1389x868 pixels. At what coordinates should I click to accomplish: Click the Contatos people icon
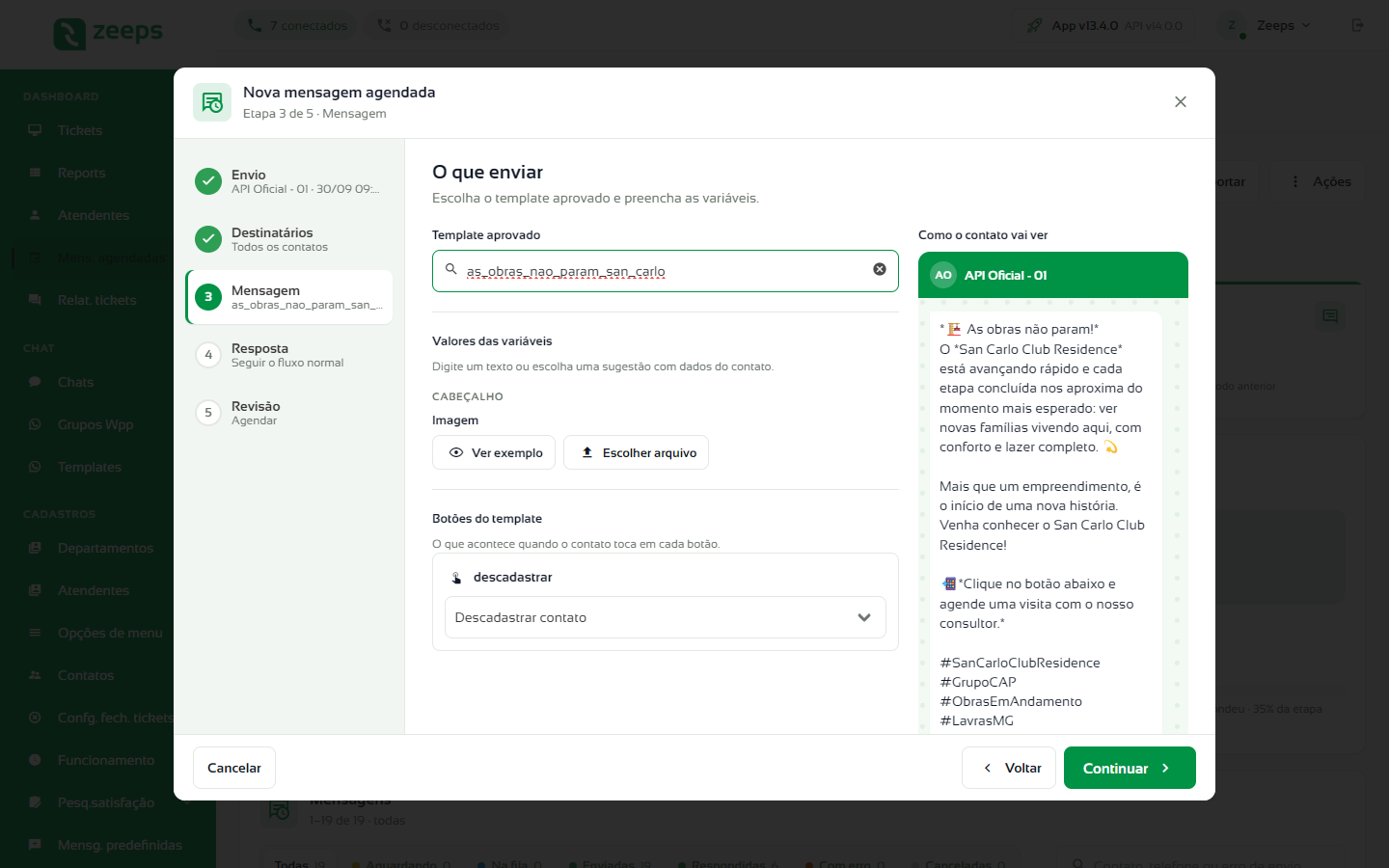[35, 675]
